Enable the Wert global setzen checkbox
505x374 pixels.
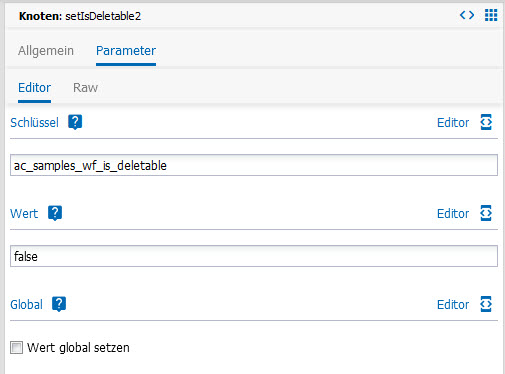coord(16,347)
